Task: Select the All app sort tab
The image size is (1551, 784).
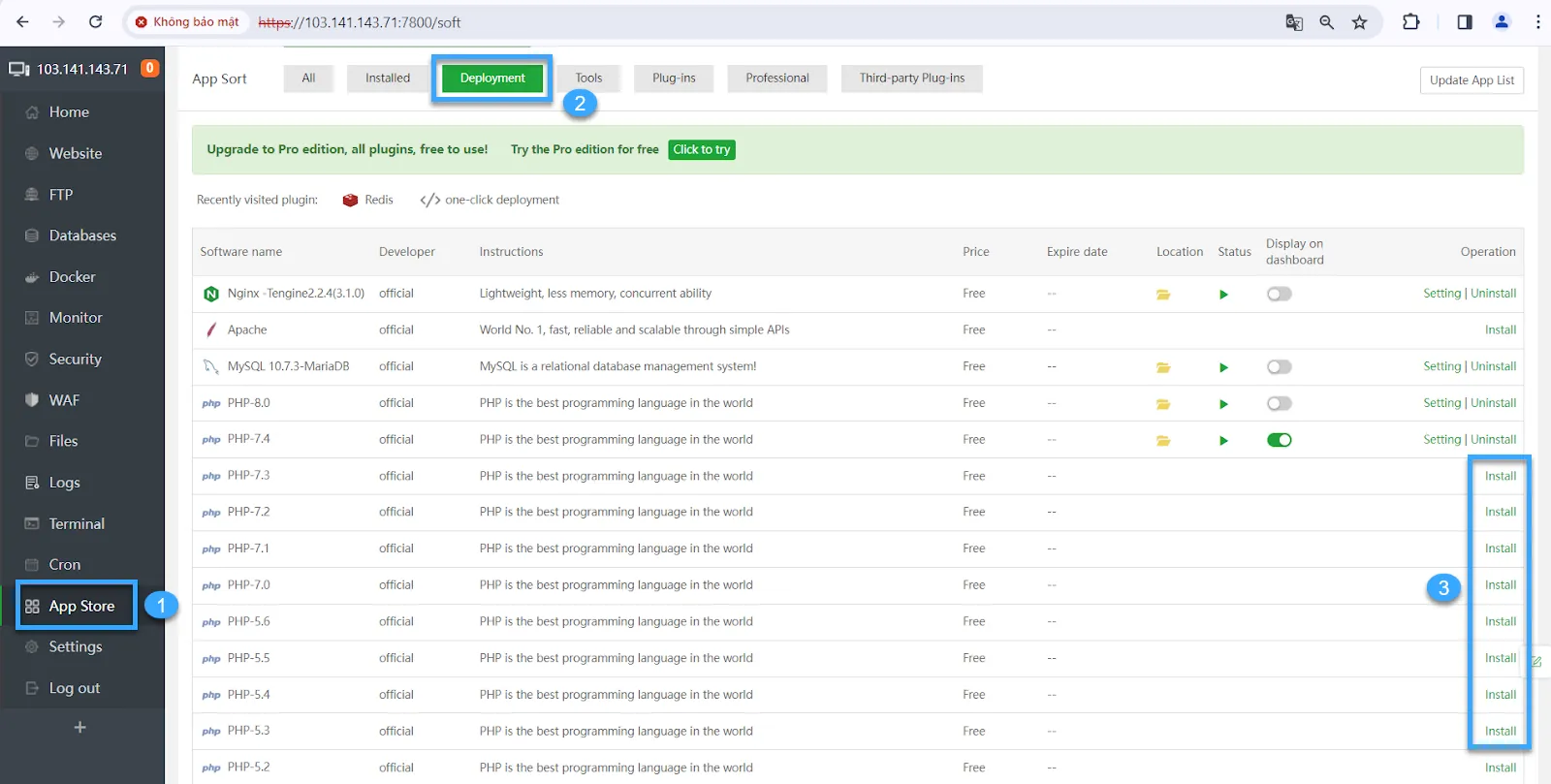Action: [x=308, y=78]
